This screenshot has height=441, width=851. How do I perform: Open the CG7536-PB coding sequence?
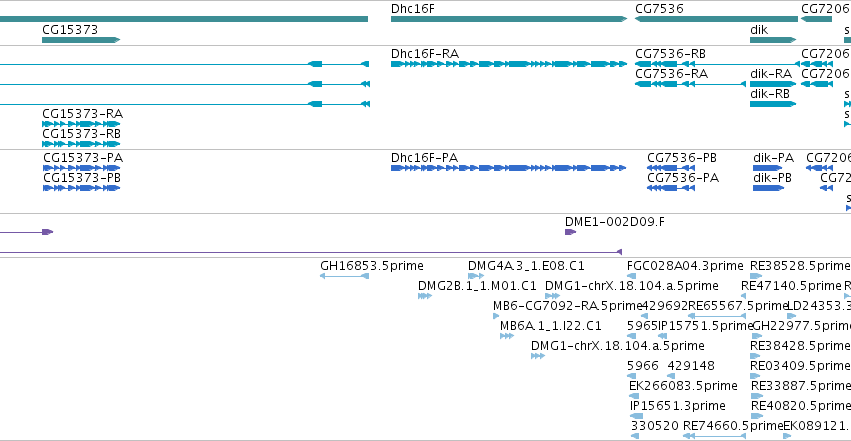click(x=671, y=168)
